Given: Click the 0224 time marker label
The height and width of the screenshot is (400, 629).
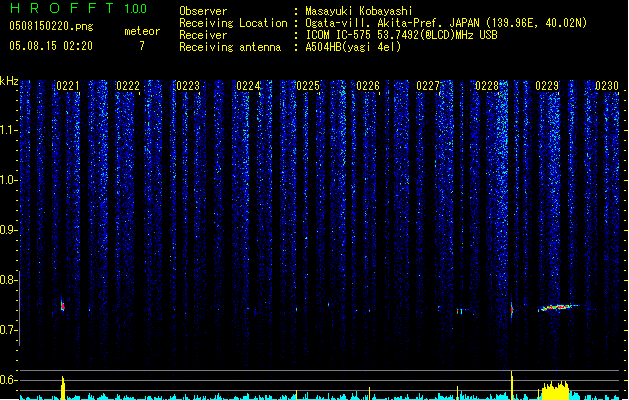Looking at the screenshot, I should pos(248,86).
